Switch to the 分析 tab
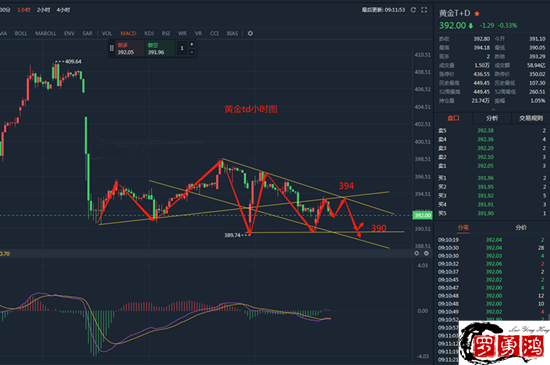This screenshot has width=550, height=365. pyautogui.click(x=492, y=118)
